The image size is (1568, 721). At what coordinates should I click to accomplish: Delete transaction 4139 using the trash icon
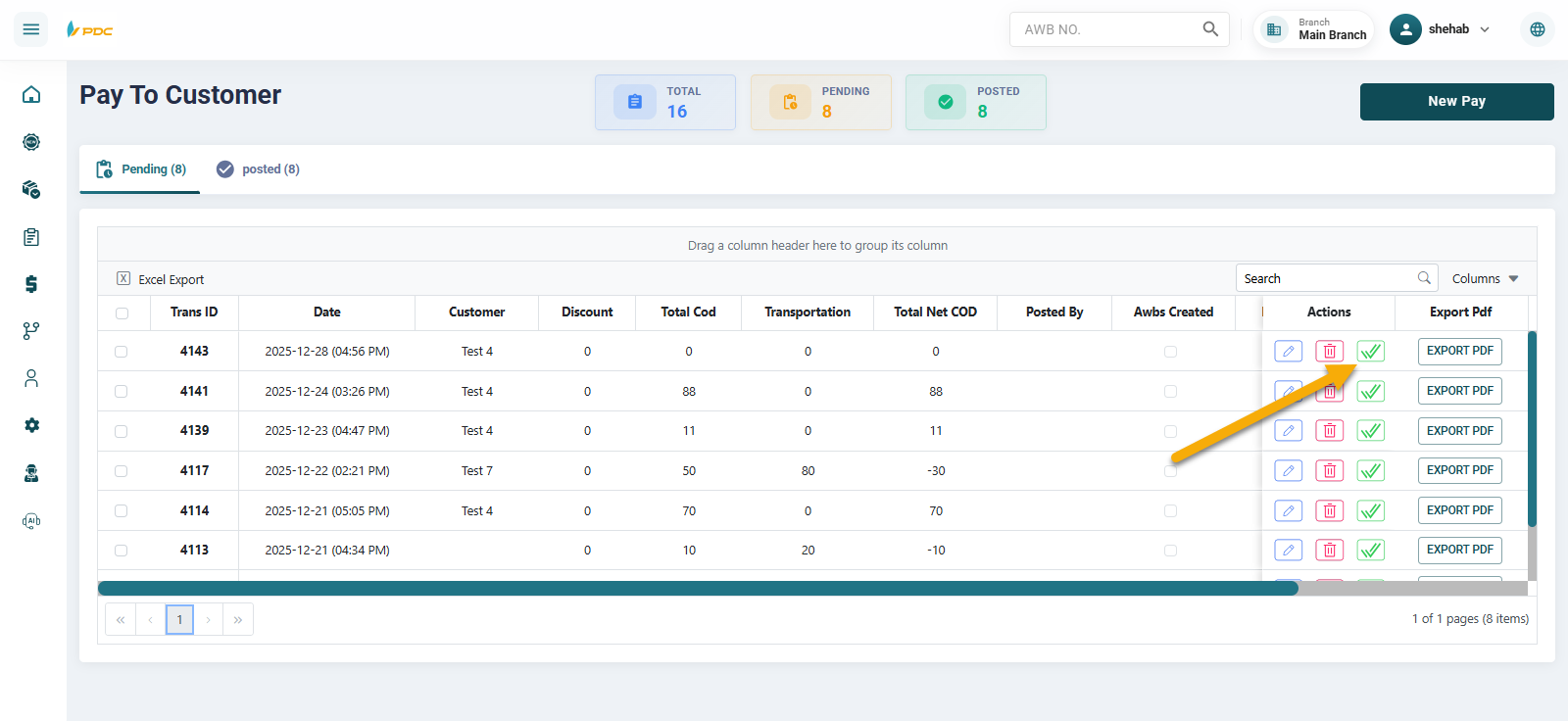[1329, 431]
